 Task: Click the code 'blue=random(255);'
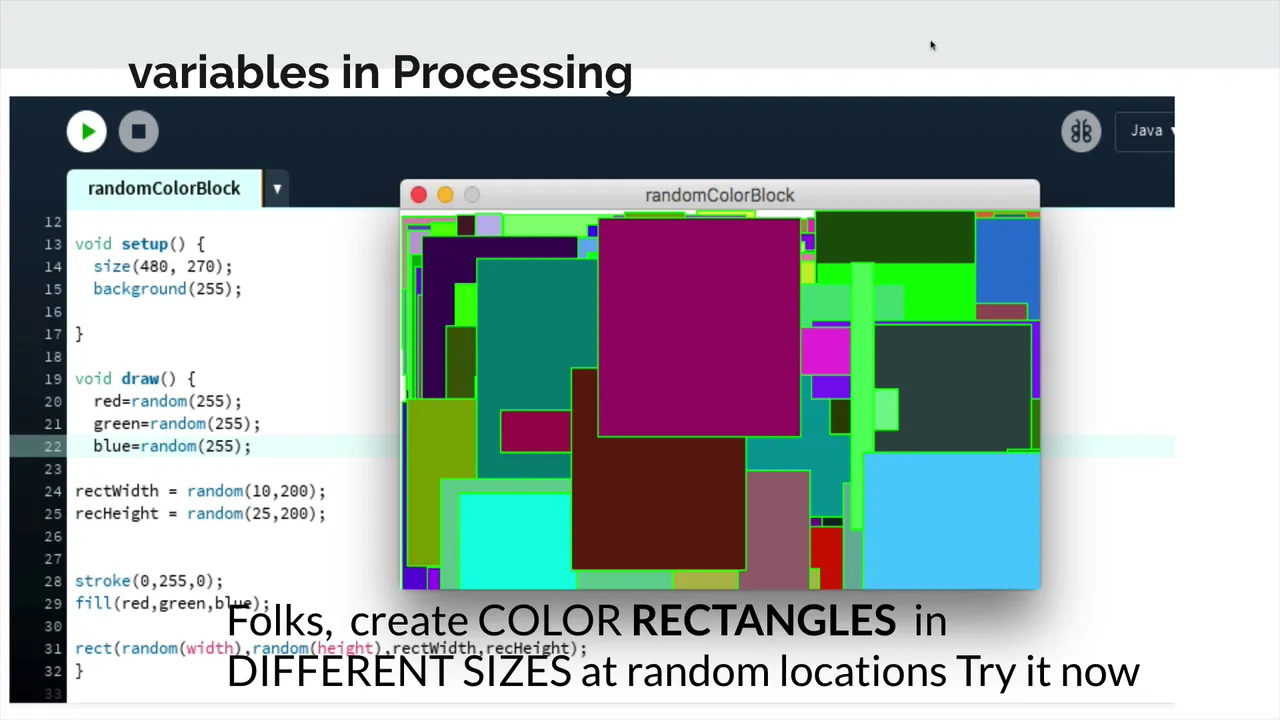pyautogui.click(x=172, y=446)
